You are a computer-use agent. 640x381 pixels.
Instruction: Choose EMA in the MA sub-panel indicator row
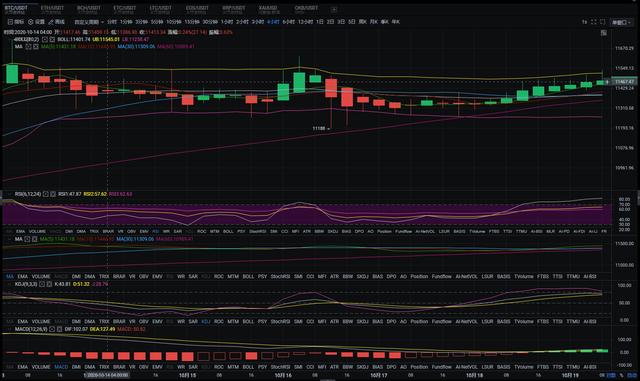(22, 276)
